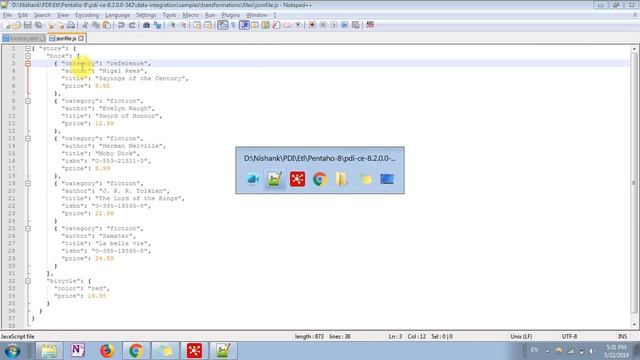This screenshot has height=360, width=640.
Task: Collapse the "store" fold on line 1
Action: (x=28, y=49)
